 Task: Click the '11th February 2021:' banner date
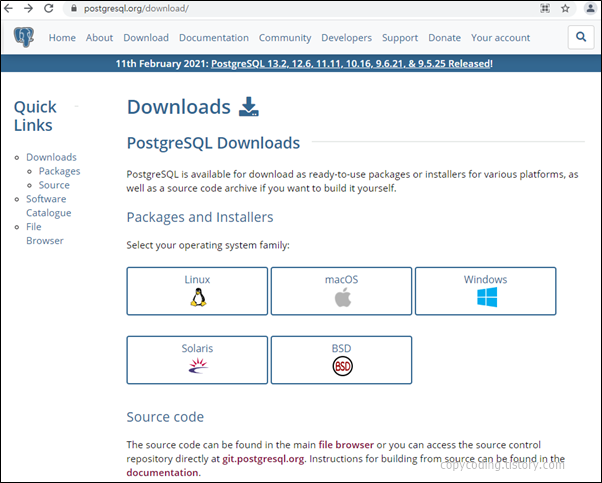click(x=162, y=63)
